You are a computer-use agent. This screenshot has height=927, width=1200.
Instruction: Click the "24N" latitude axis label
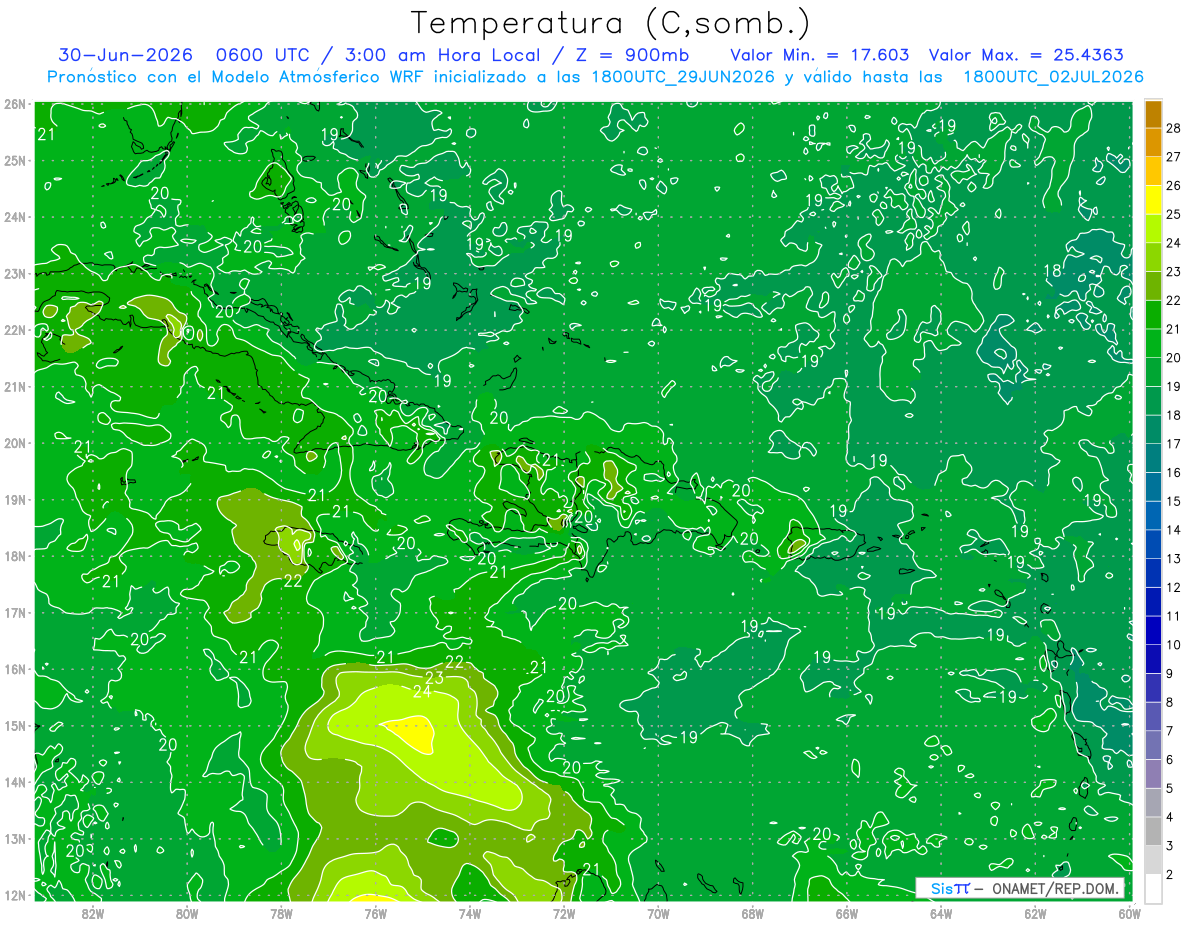(x=15, y=217)
